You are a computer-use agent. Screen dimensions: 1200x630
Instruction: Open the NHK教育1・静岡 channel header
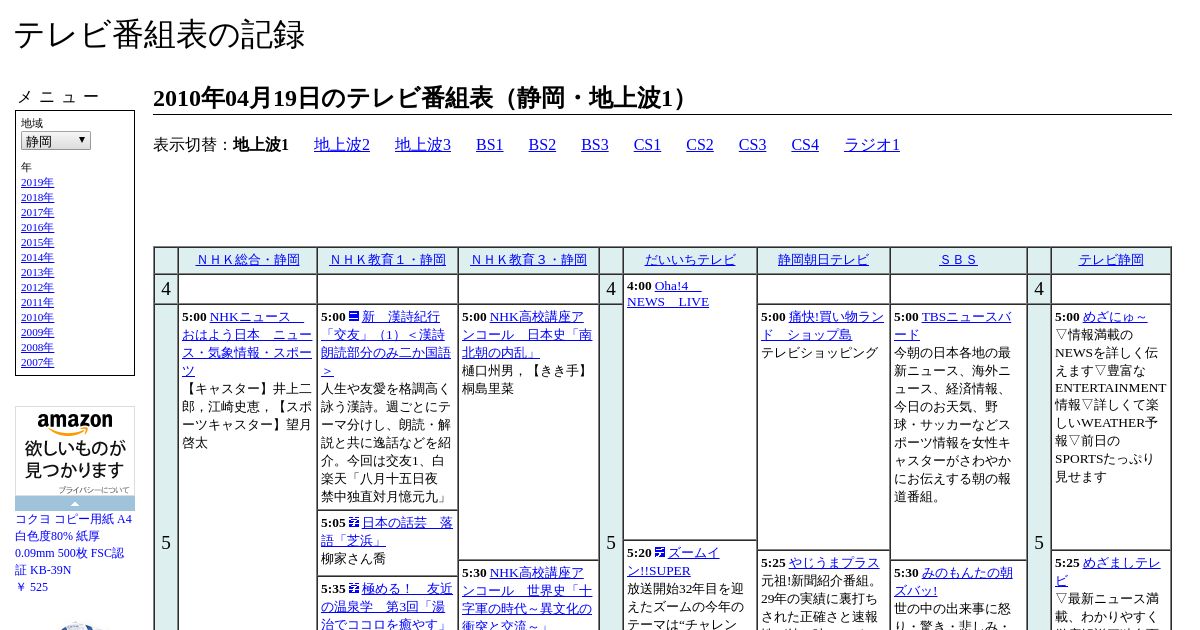(x=388, y=260)
